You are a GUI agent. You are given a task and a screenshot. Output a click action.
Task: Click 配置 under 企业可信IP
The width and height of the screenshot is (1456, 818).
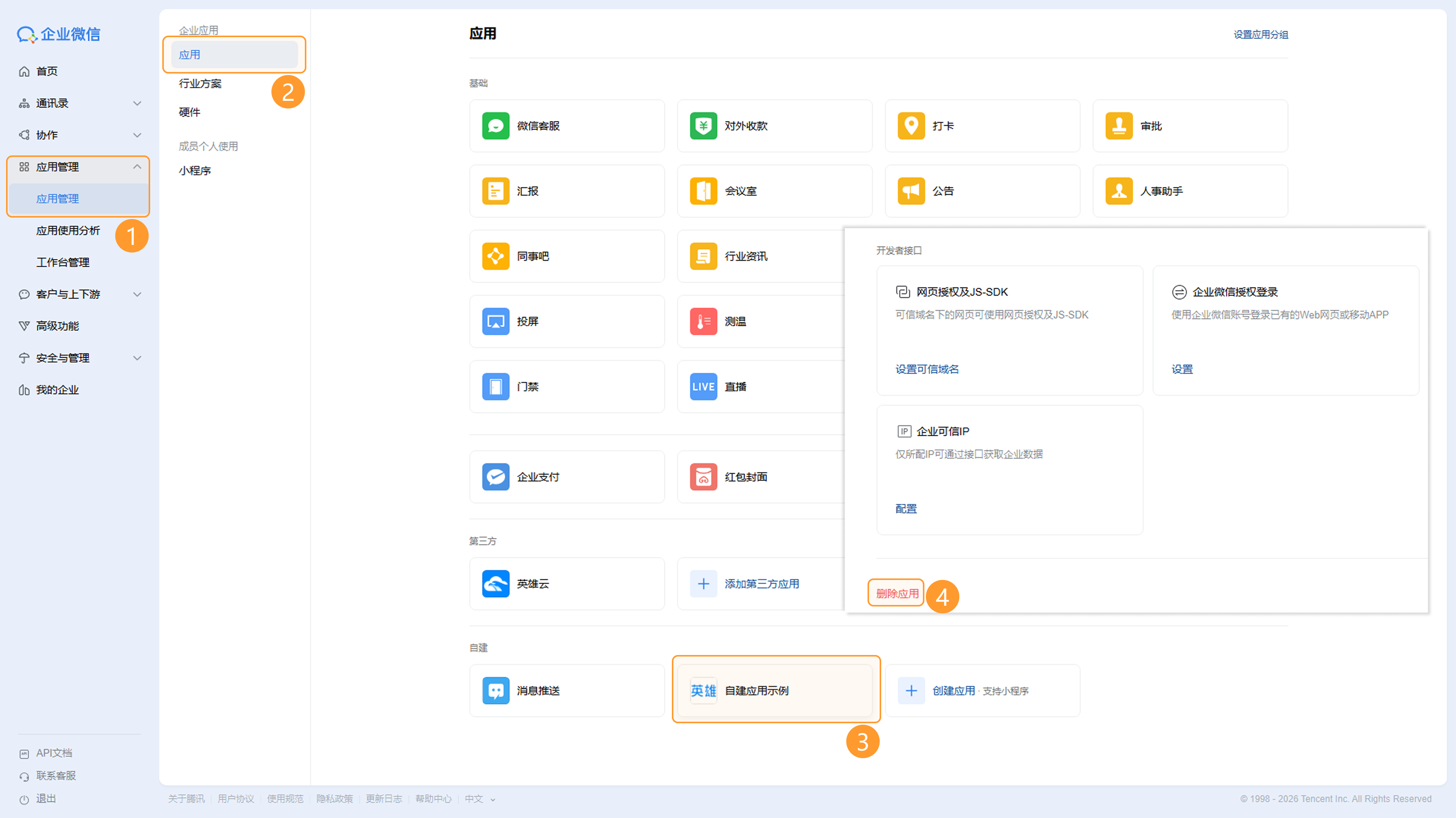[x=906, y=509]
